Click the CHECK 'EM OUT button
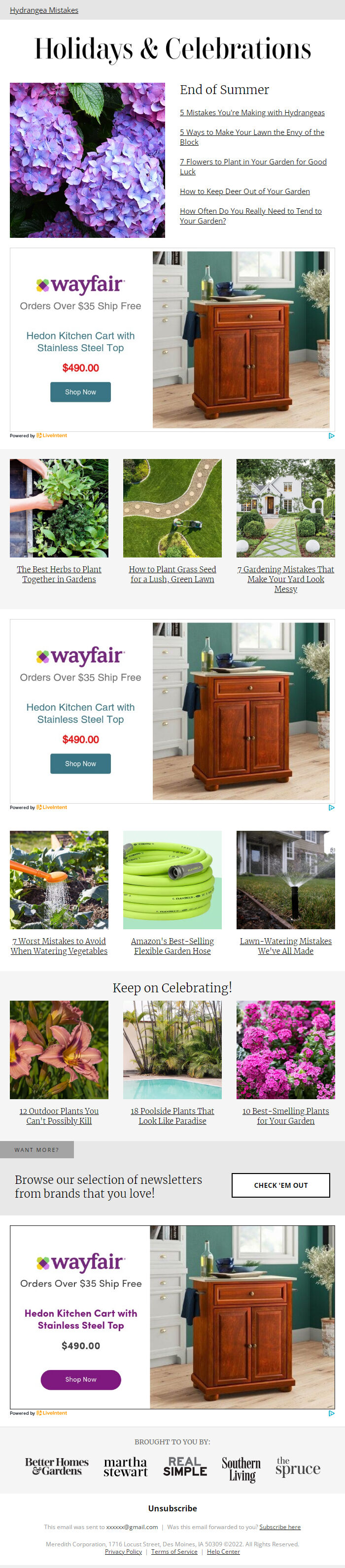 (x=281, y=1185)
